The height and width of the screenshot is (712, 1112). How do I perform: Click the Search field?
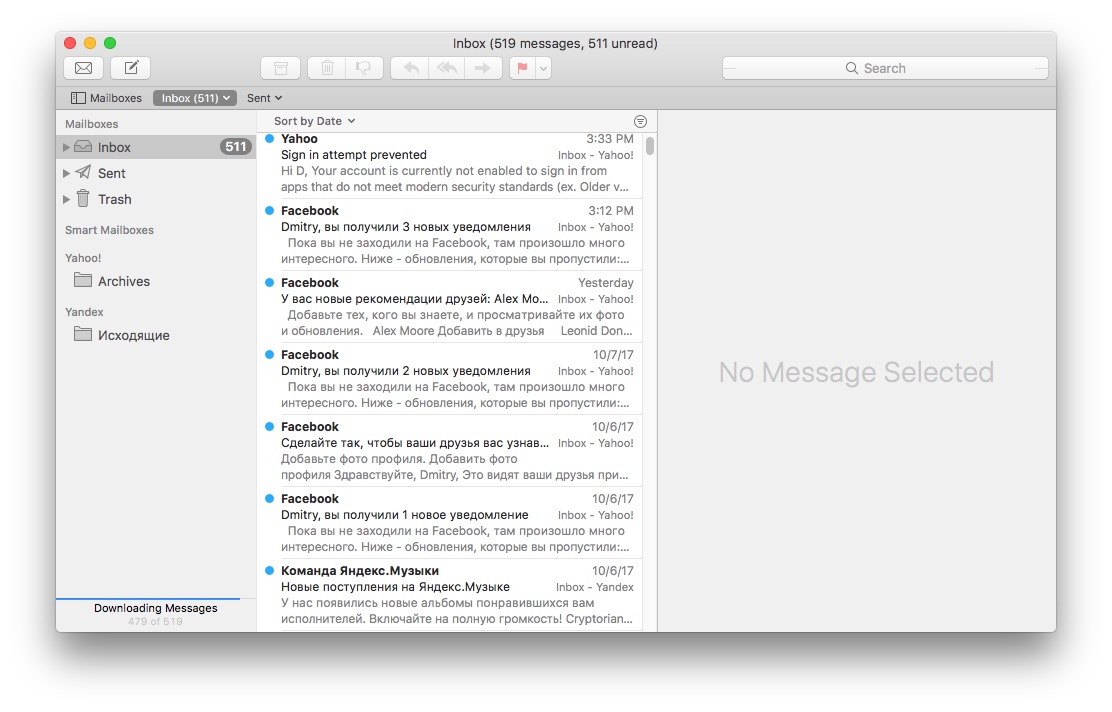[885, 68]
